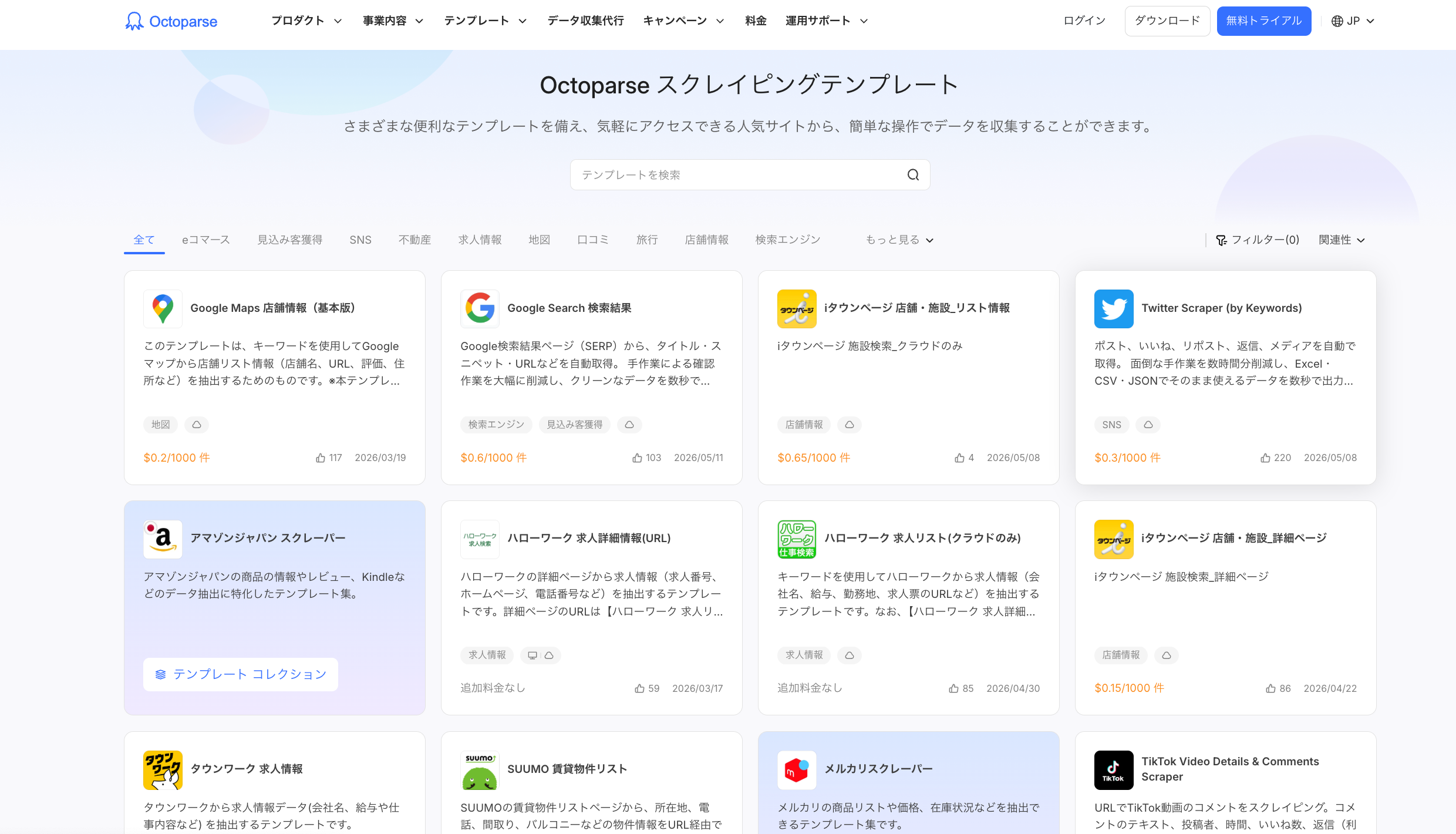Click SNS tag on Twitter Scraper card

[x=1111, y=425]
